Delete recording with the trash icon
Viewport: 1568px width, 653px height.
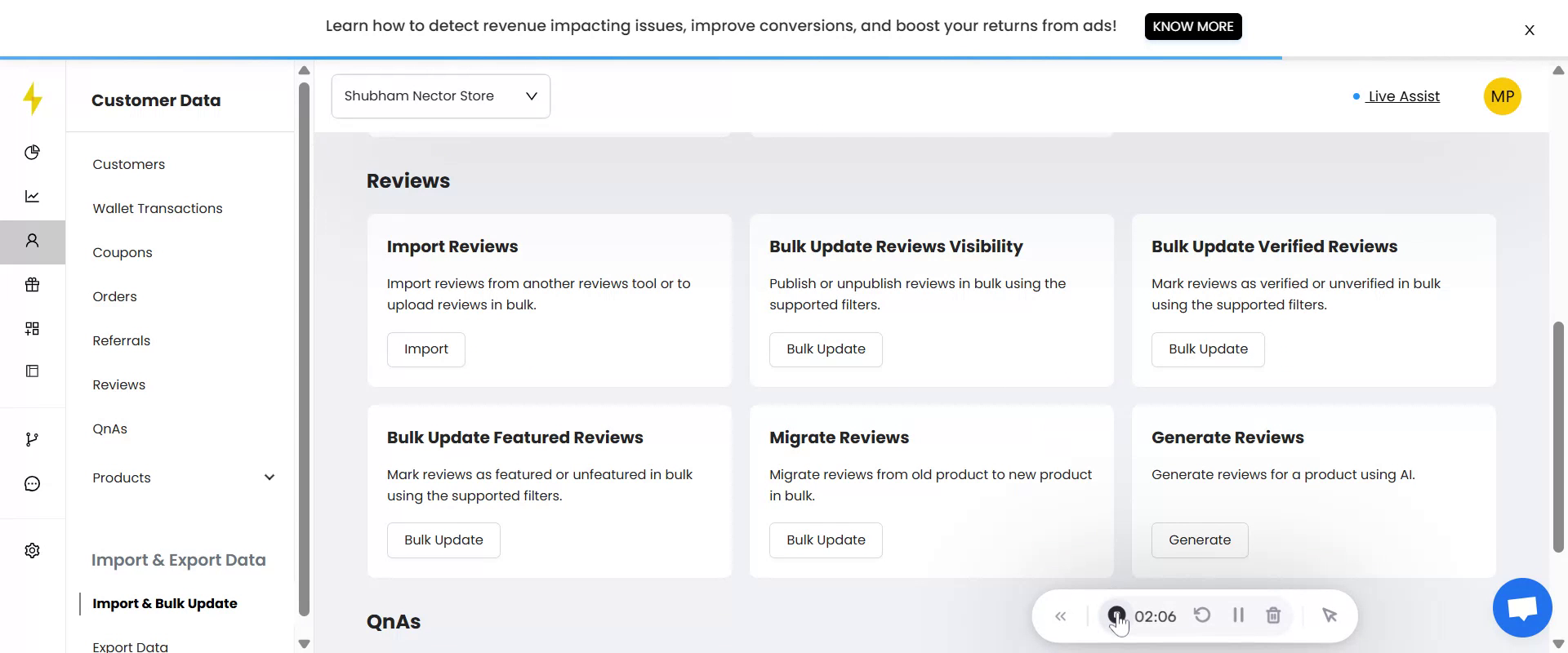1273,615
